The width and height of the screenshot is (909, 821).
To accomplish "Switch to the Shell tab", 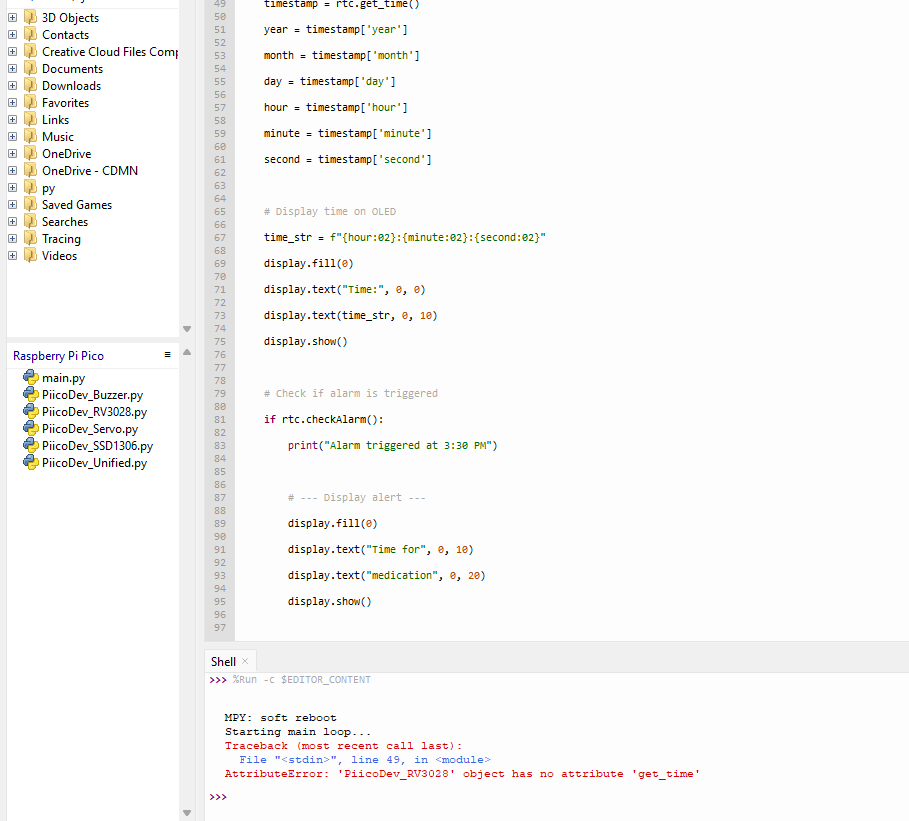I will (x=223, y=662).
